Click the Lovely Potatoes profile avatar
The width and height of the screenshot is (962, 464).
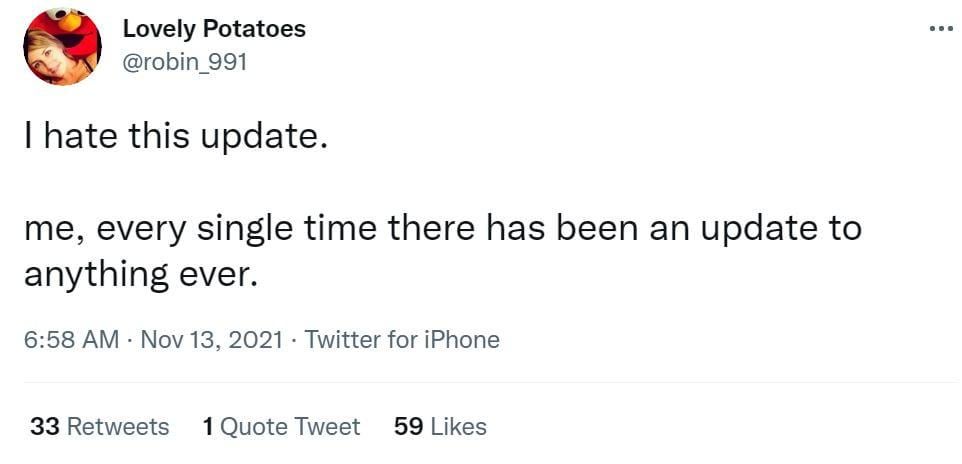(x=62, y=46)
